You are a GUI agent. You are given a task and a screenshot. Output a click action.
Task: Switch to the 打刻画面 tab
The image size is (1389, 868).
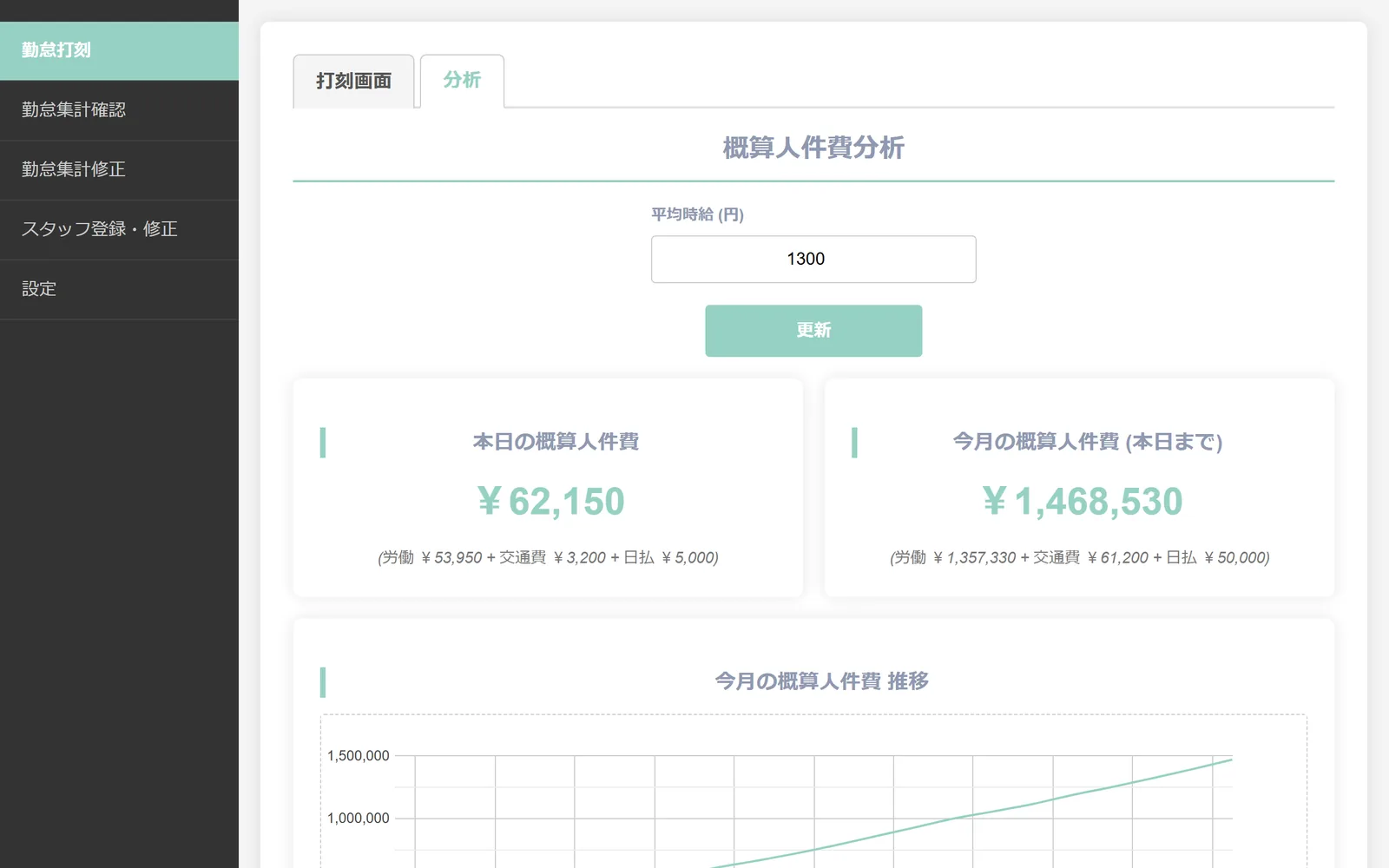pos(353,82)
